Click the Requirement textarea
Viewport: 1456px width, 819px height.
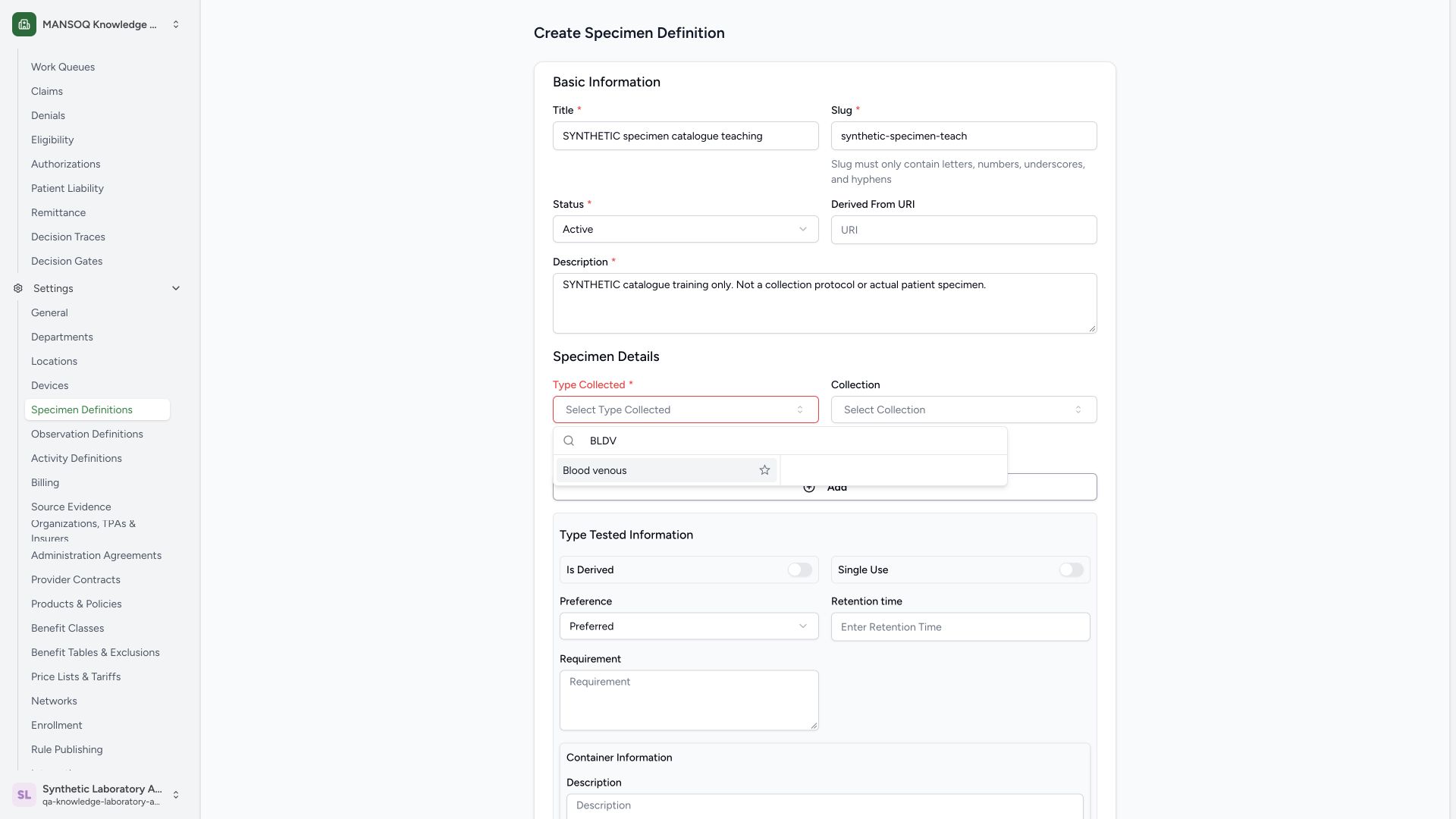pyautogui.click(x=689, y=700)
